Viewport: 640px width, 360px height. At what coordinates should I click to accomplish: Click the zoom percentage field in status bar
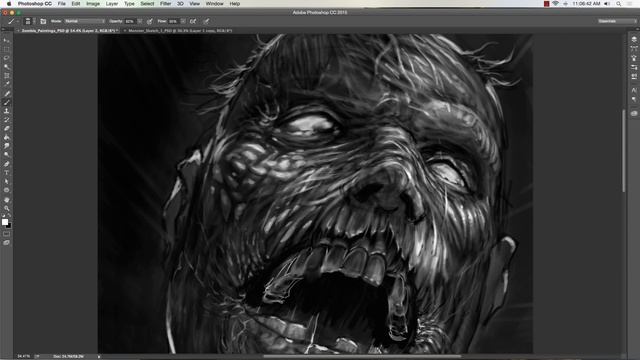click(24, 356)
